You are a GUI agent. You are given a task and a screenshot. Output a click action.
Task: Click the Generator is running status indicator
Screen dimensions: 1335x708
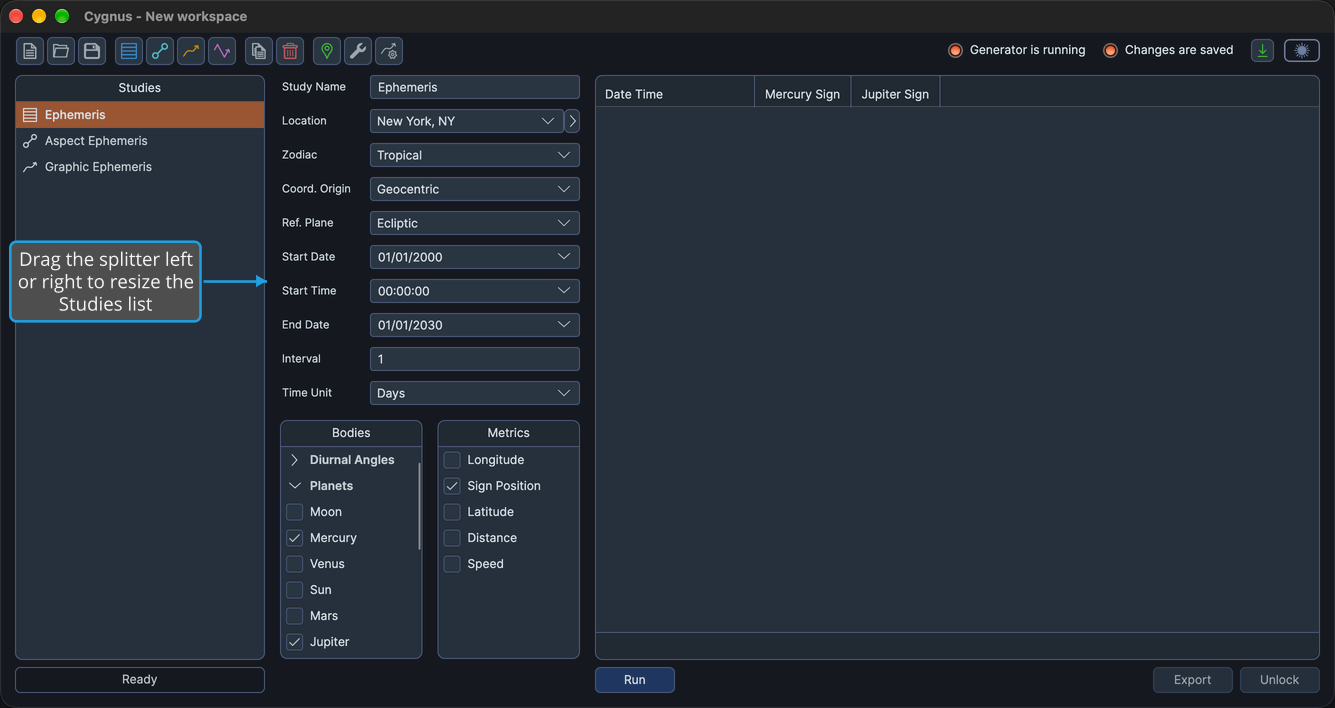tap(1017, 50)
